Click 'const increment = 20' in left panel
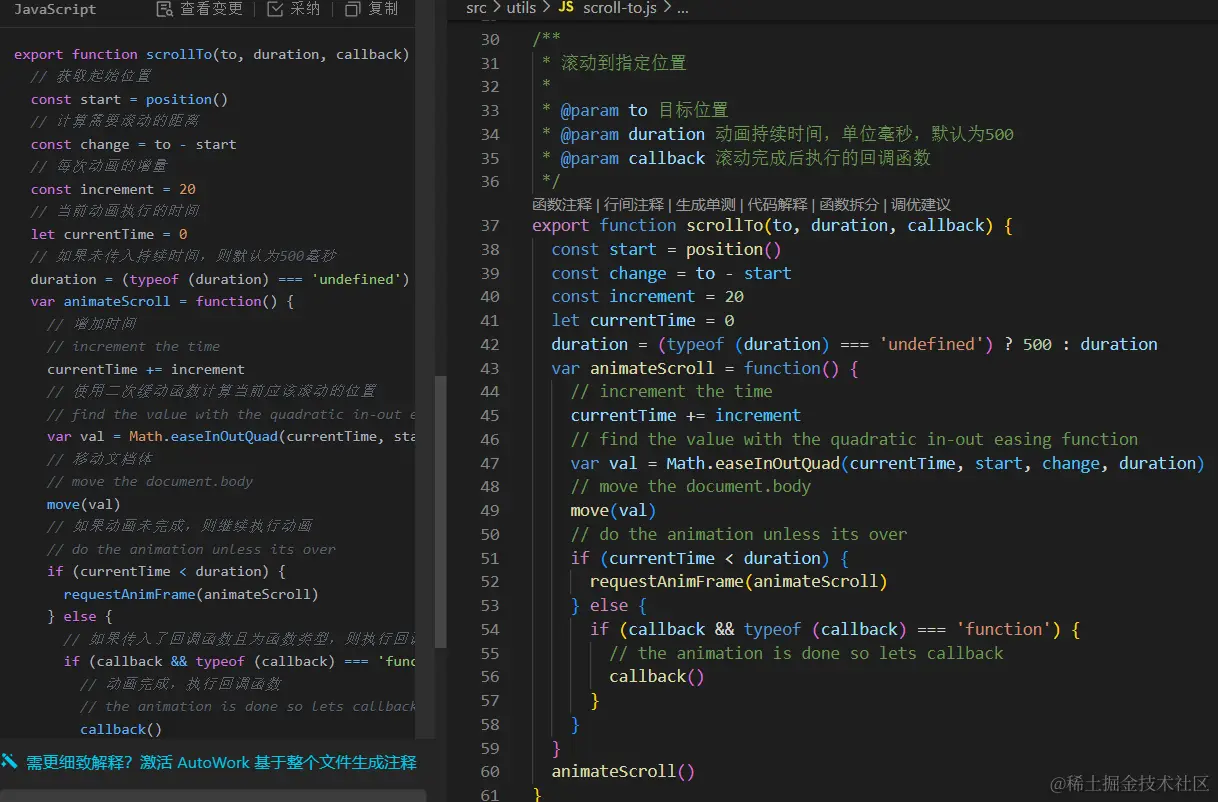The image size is (1218, 802). click(113, 190)
